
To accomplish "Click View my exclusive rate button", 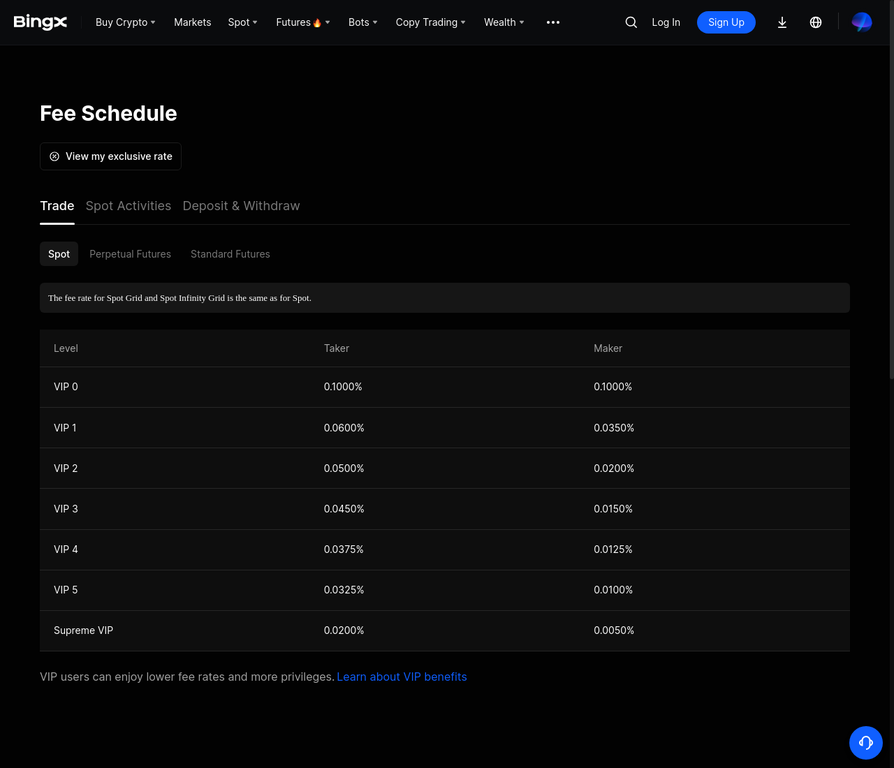I will tap(111, 156).
